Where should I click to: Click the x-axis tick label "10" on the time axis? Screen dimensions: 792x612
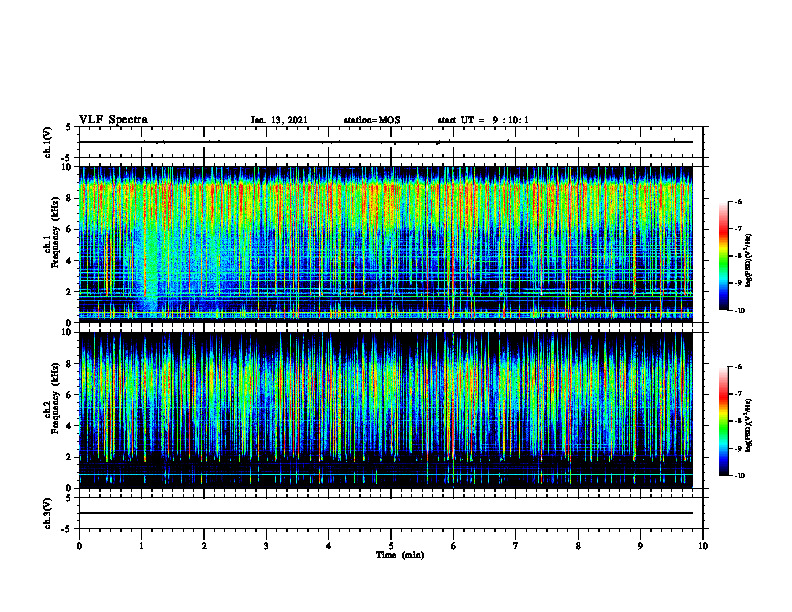[703, 546]
